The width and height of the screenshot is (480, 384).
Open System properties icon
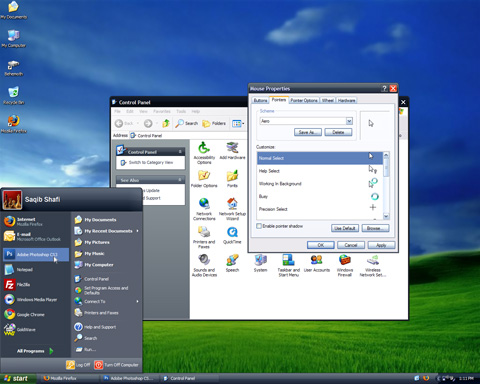(x=260, y=263)
